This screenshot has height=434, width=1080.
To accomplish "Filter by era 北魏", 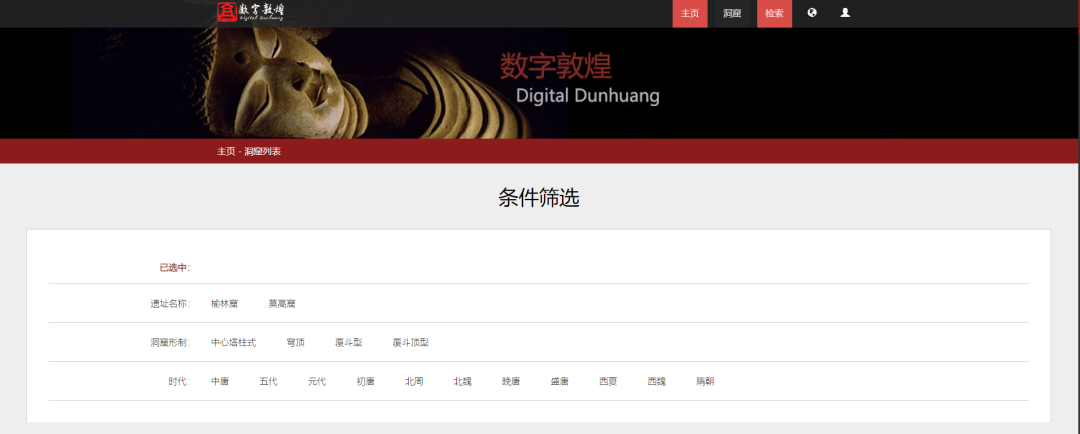I will [462, 382].
